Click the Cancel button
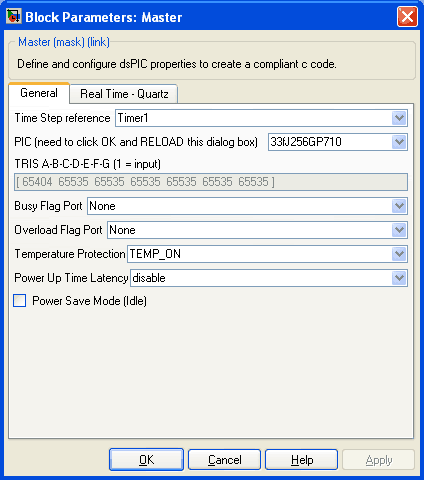424x480 pixels. tap(224, 460)
